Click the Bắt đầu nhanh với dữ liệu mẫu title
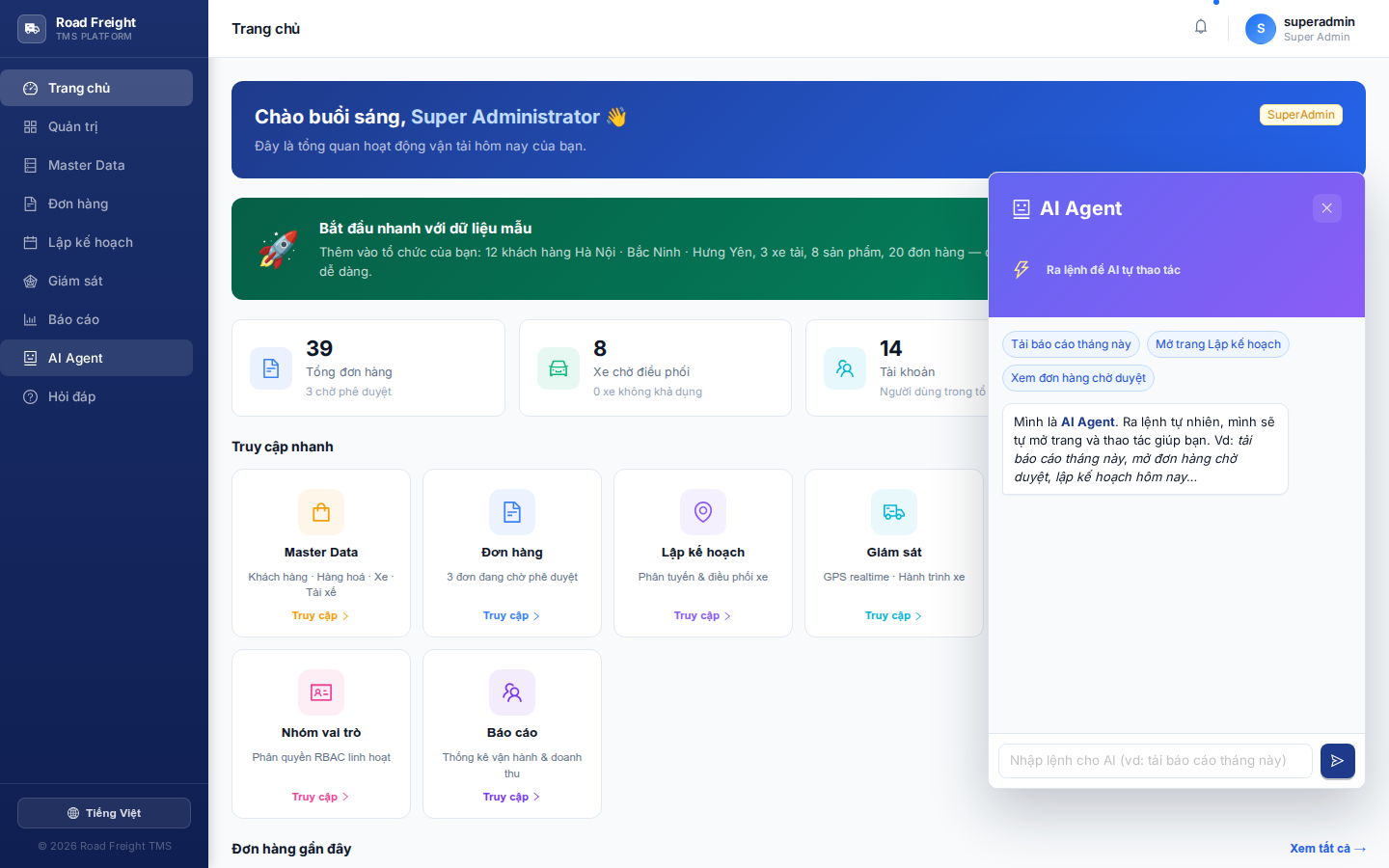Viewport: 1389px width, 868px height. 425,229
